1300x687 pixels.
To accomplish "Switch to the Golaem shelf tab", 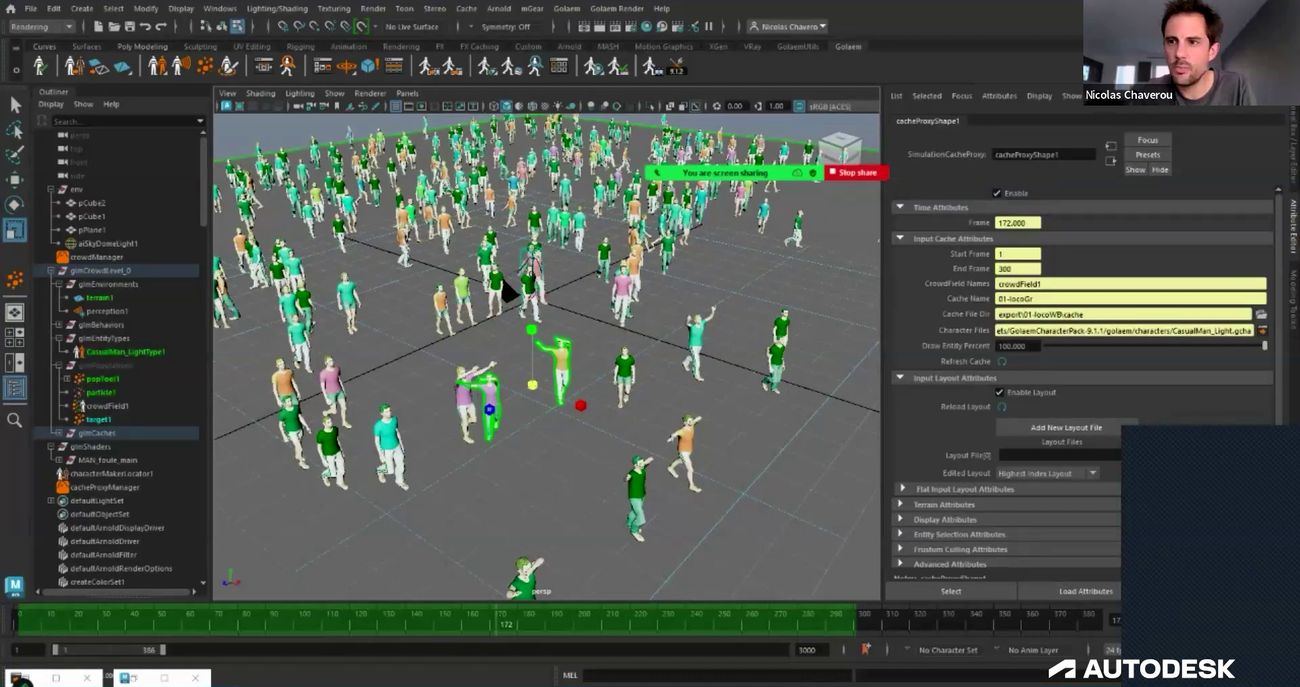I will [848, 46].
